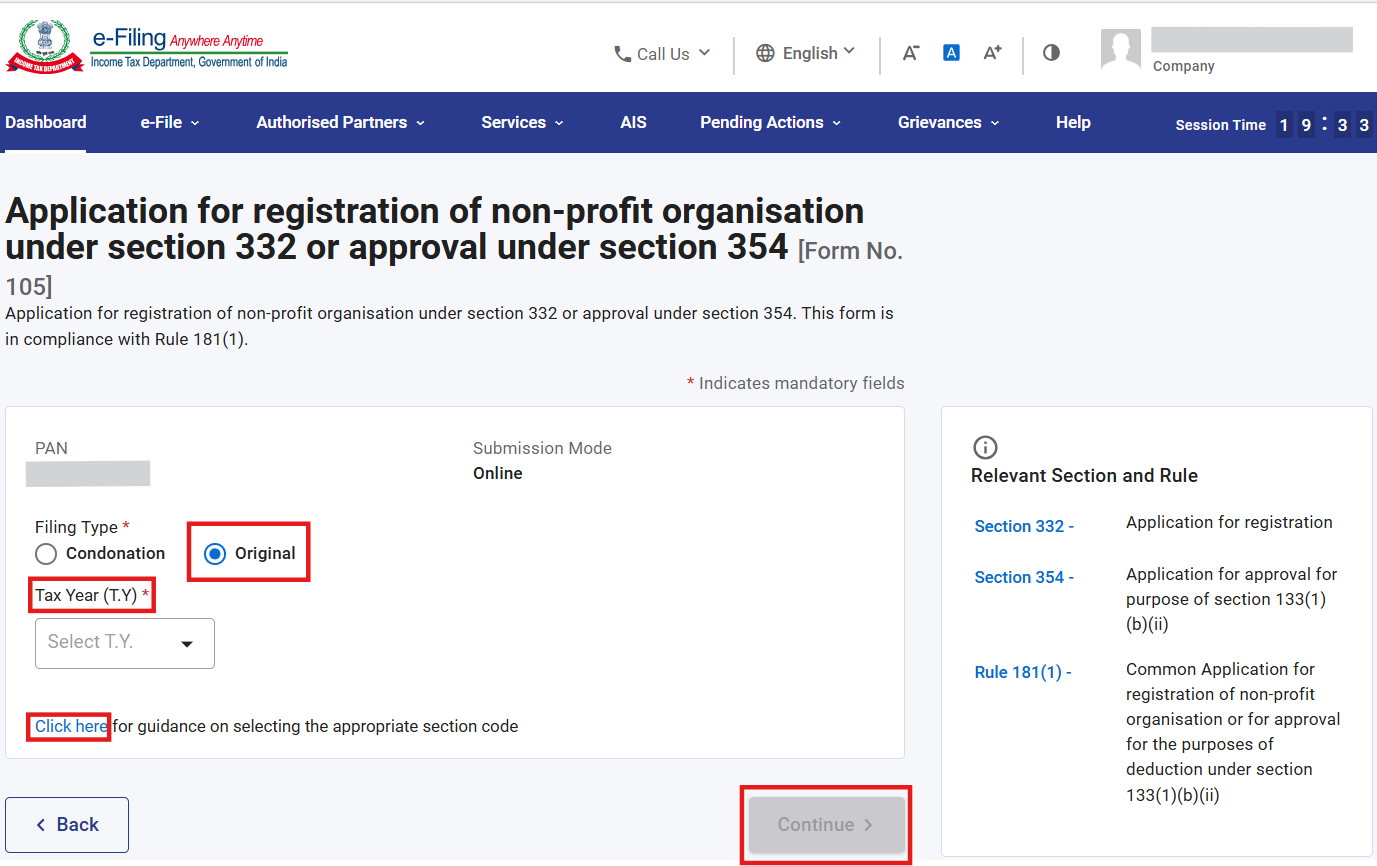Viewport: 1377px width, 866px height.
Task: Expand the Authorised Partners menu
Action: tap(341, 122)
